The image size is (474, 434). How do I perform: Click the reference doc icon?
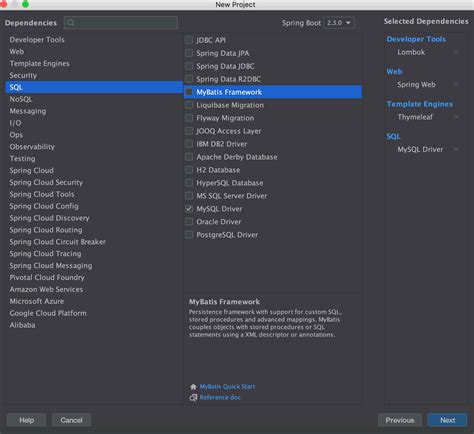tap(193, 398)
